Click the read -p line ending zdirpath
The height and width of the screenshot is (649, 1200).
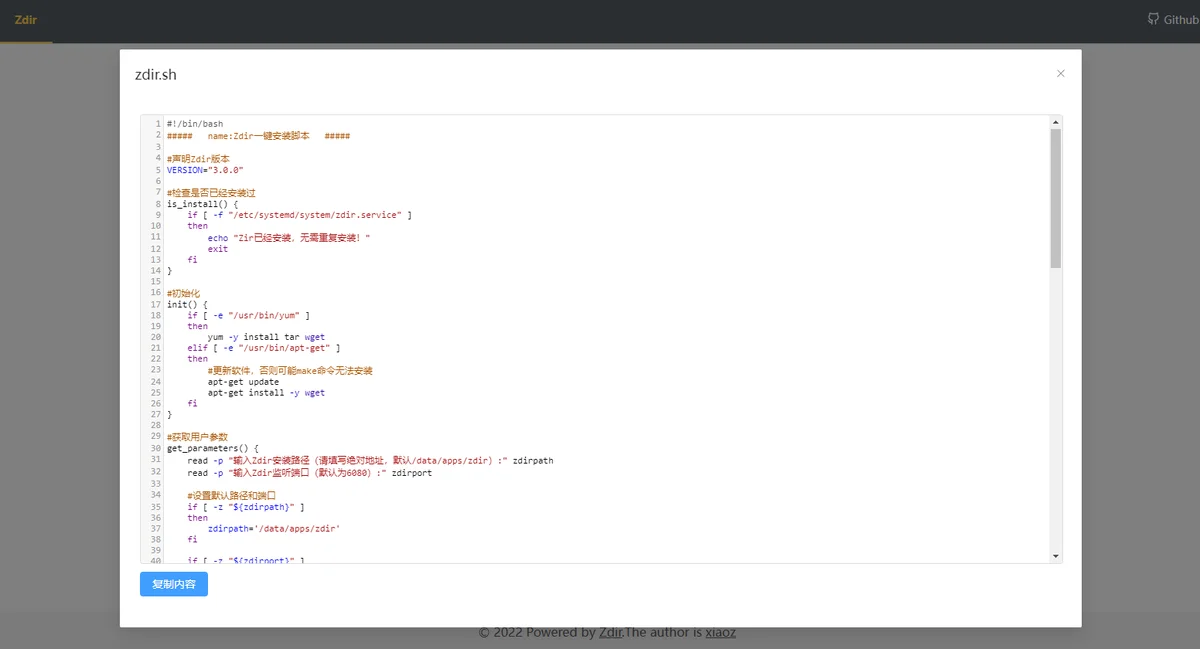pyautogui.click(x=370, y=460)
